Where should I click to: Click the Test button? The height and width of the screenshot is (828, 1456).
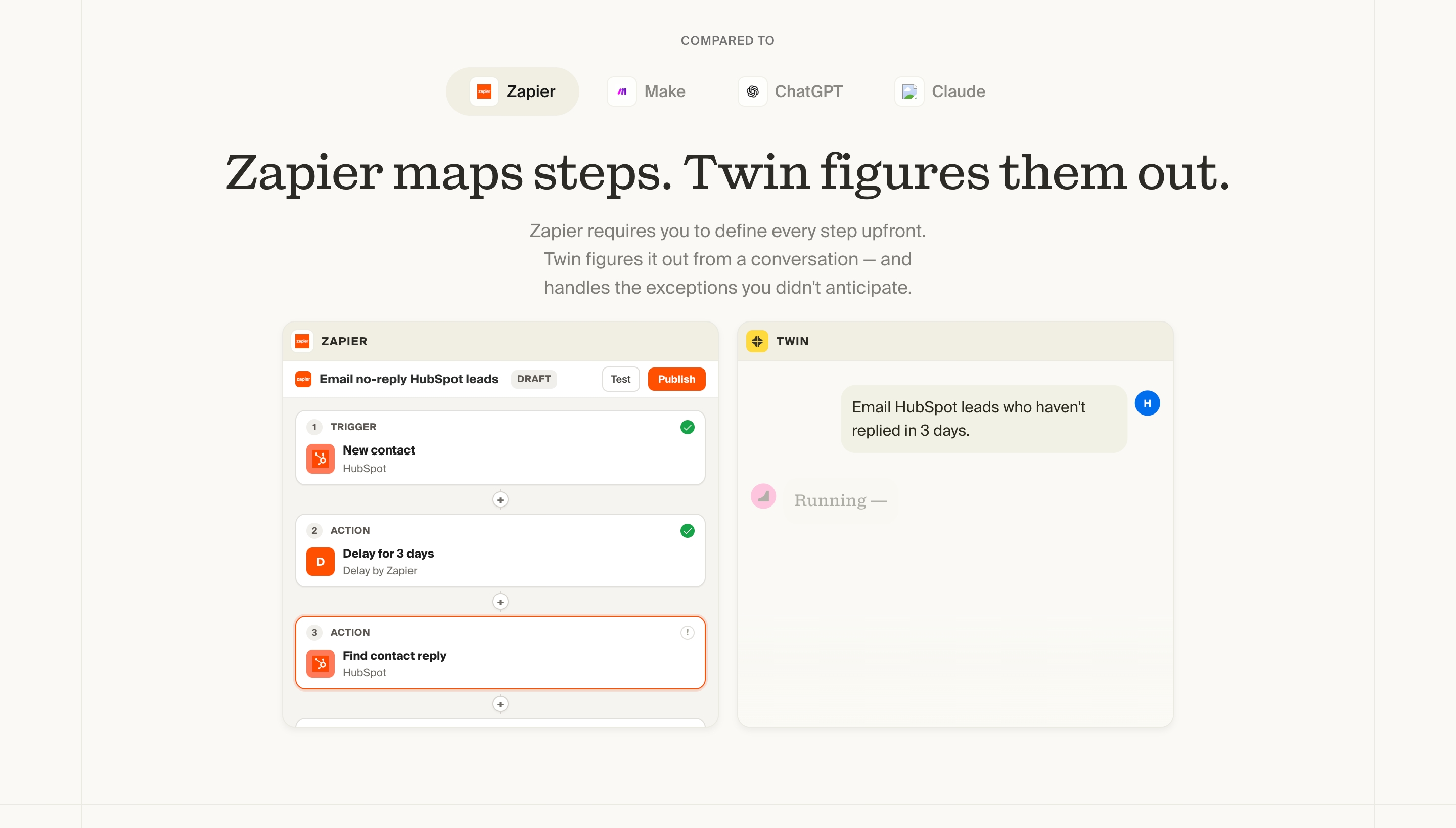(x=620, y=379)
